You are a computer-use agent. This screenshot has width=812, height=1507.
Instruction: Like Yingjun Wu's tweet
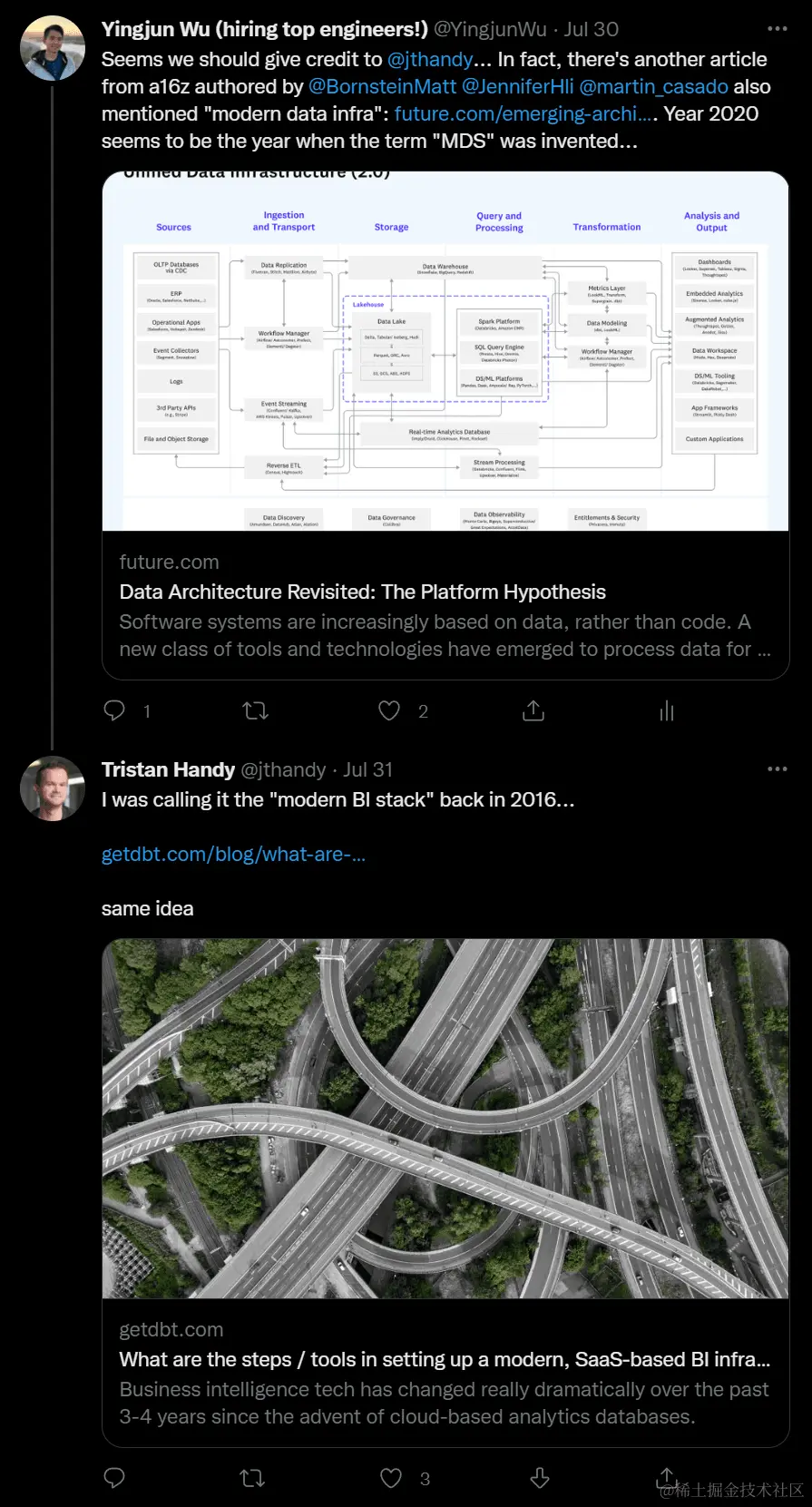click(x=389, y=710)
